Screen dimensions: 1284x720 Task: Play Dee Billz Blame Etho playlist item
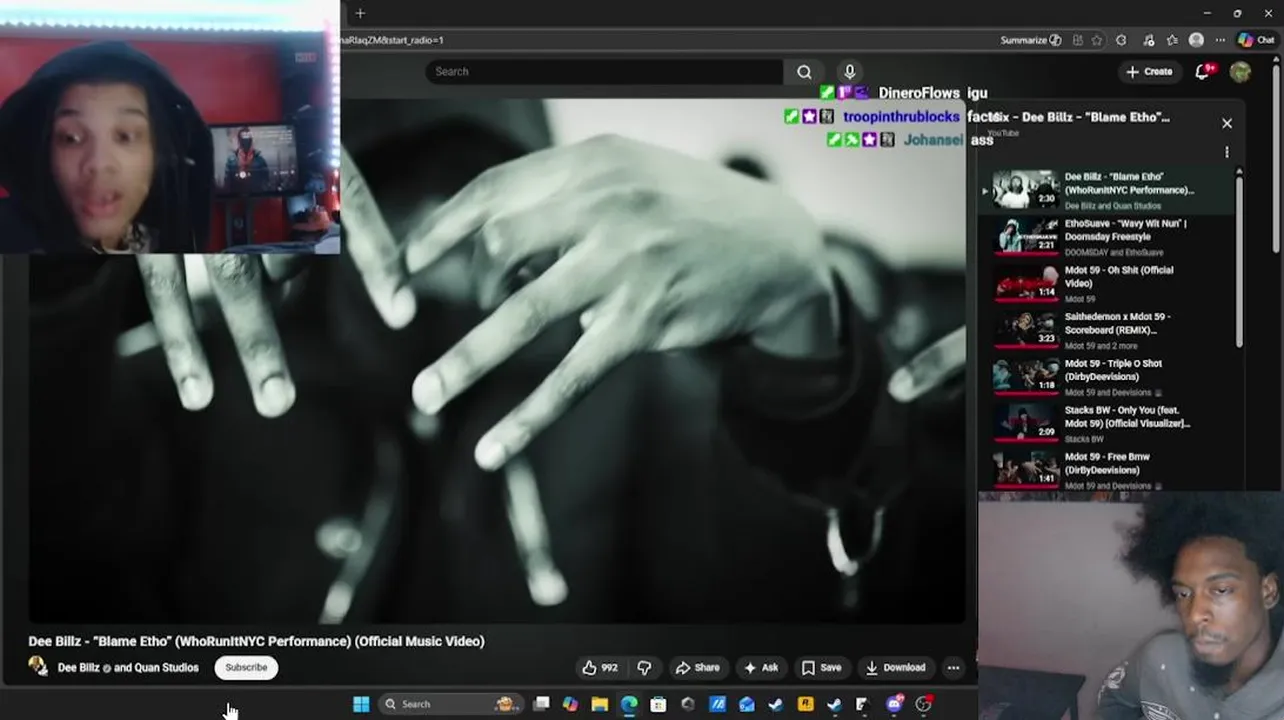pos(1108,190)
